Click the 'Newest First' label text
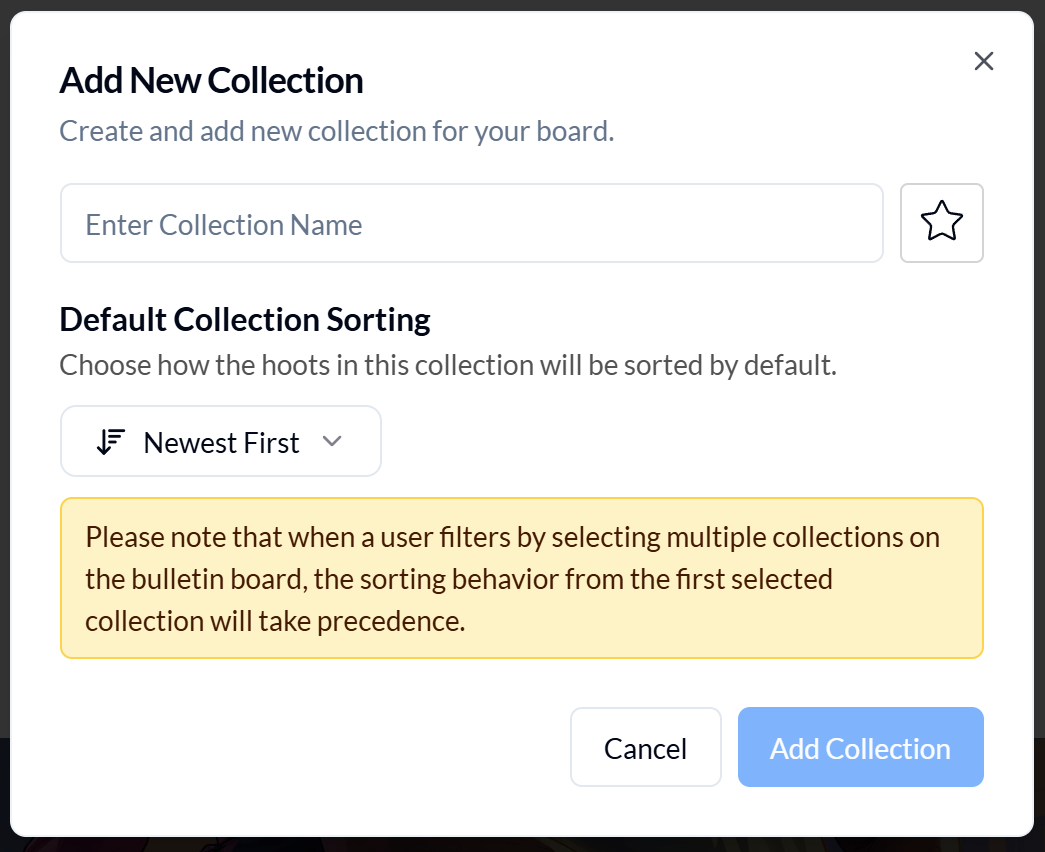 (x=221, y=443)
